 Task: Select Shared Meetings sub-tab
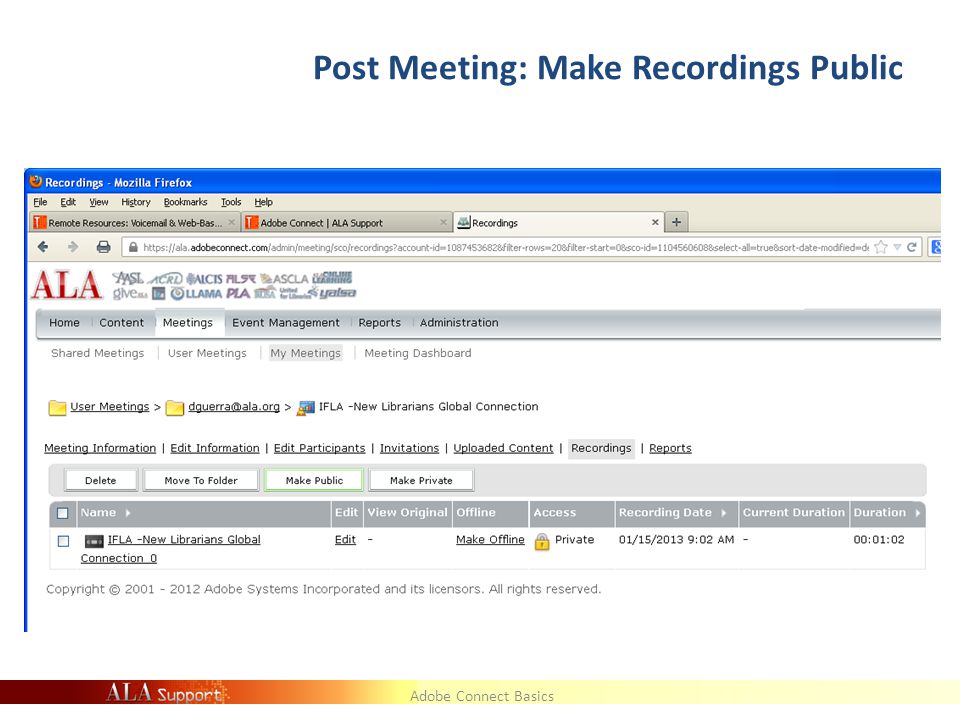pyautogui.click(x=97, y=353)
